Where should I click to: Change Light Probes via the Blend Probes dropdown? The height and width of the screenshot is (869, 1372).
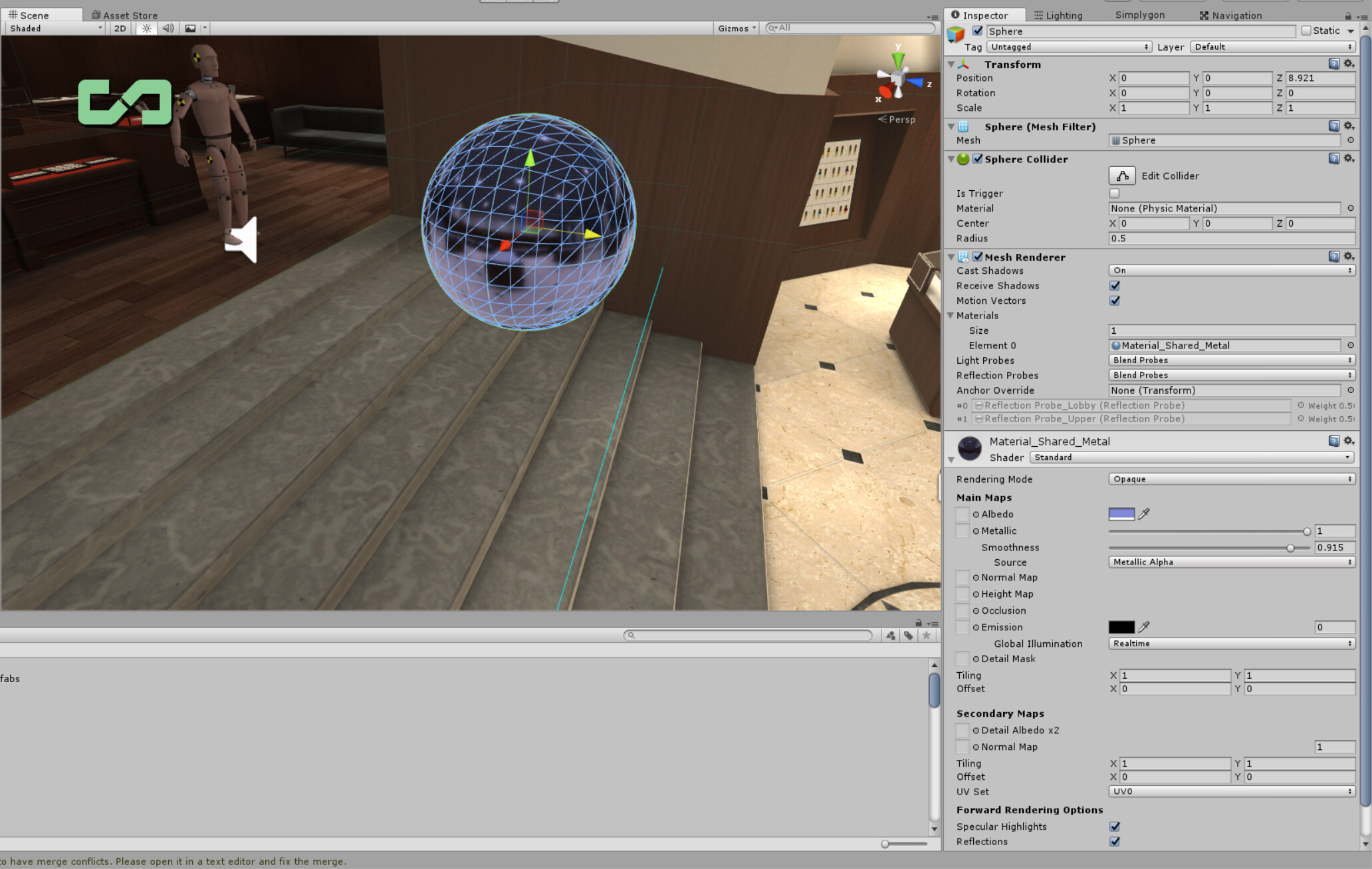coord(1231,360)
